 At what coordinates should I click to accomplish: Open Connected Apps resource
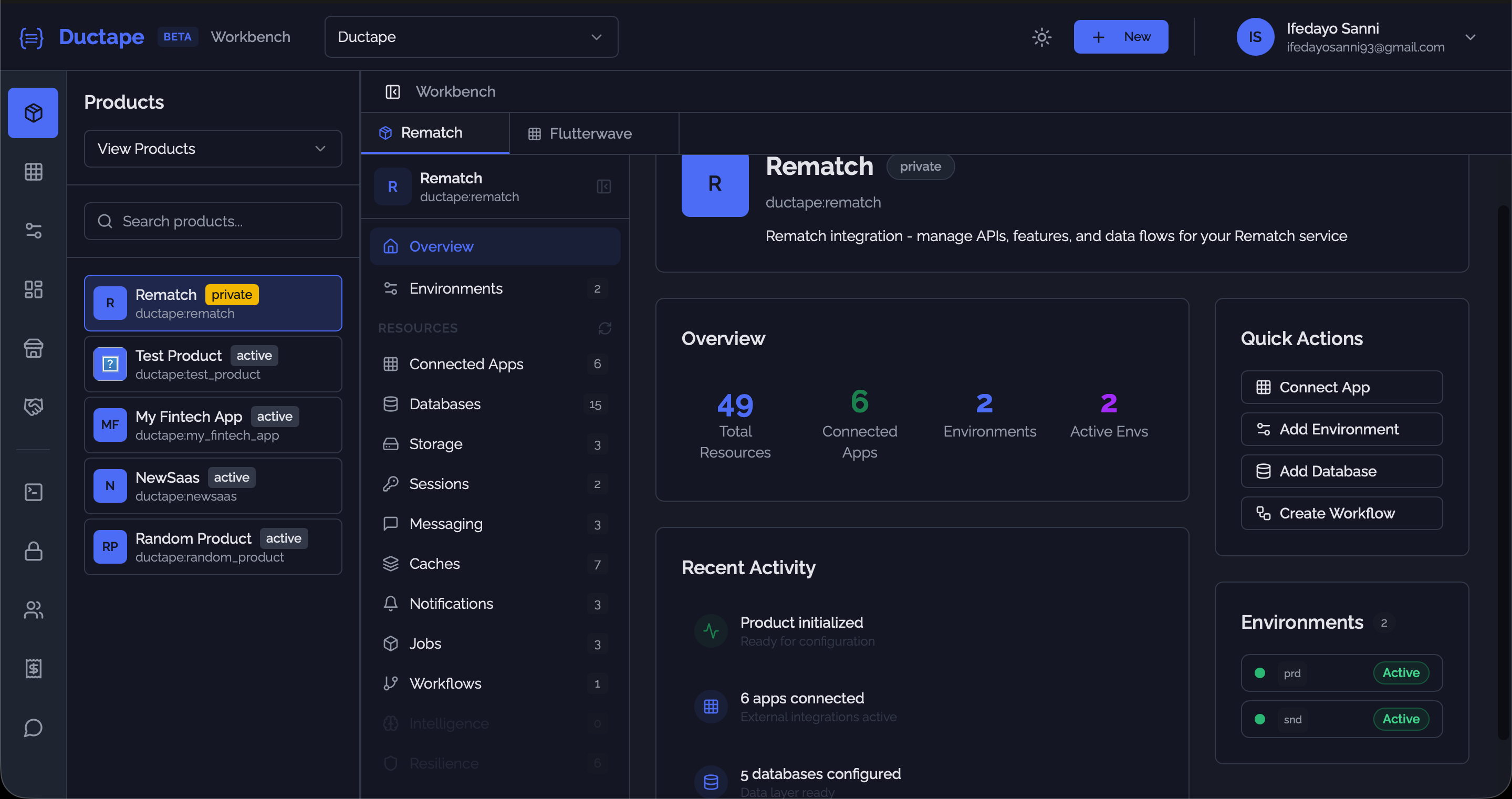(495, 364)
